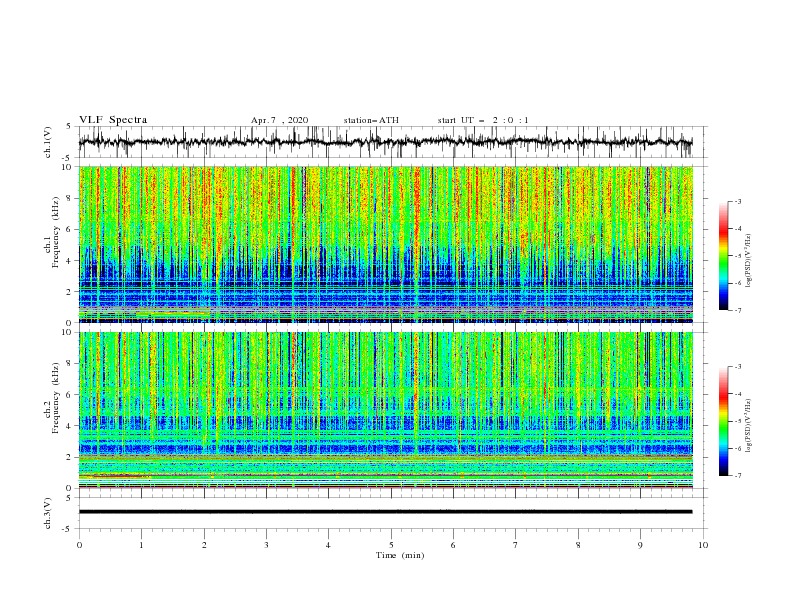792x612 pixels.
Task: Click the "2" tick on the time axis
Action: [x=204, y=545]
